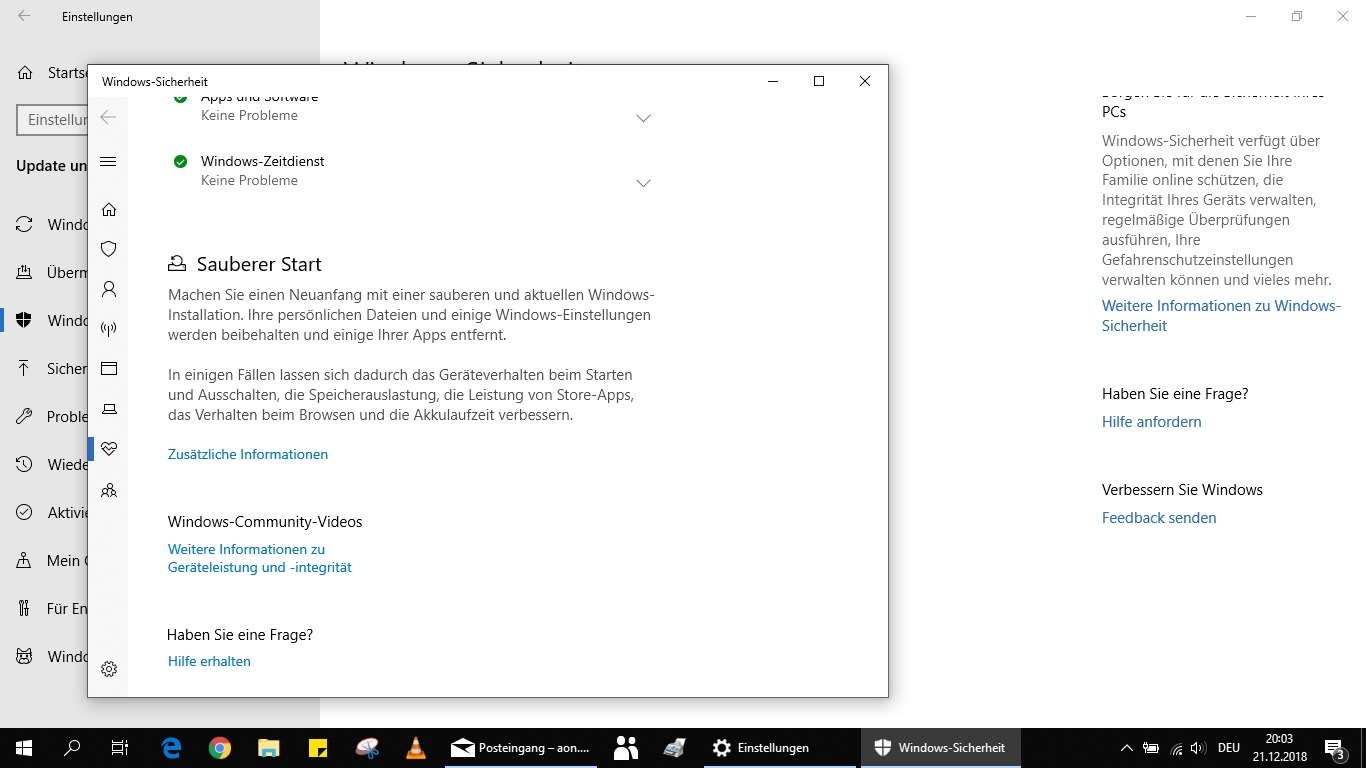Select Device performance and health heart icon
The width and height of the screenshot is (1366, 768).
click(109, 449)
